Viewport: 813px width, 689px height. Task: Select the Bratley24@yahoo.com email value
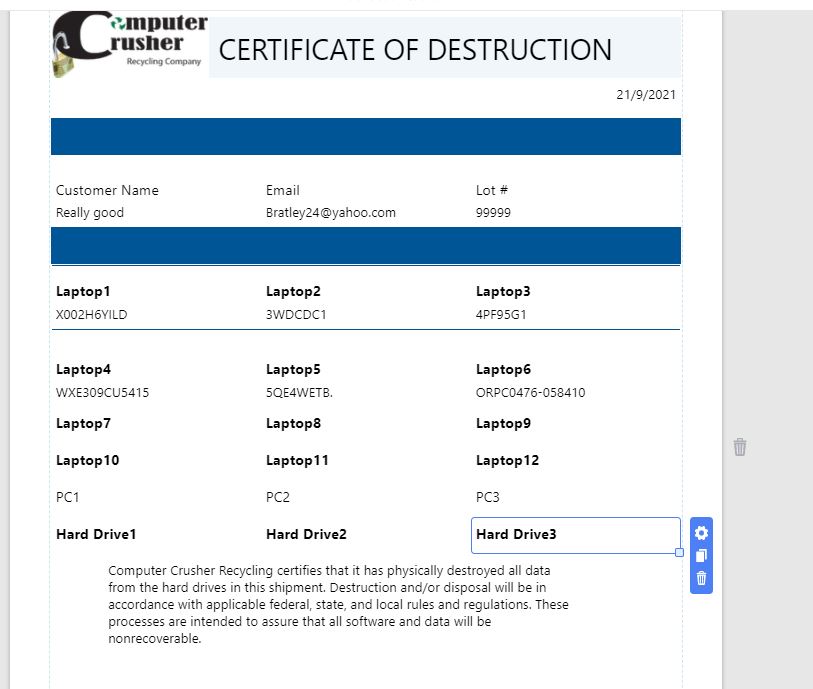[331, 213]
